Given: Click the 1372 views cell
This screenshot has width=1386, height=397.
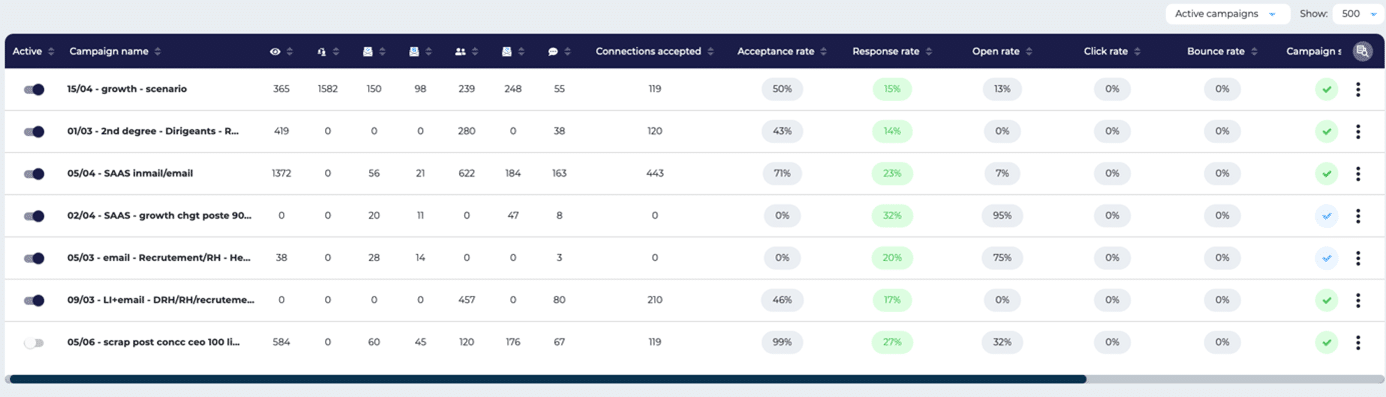Looking at the screenshot, I should (x=281, y=173).
